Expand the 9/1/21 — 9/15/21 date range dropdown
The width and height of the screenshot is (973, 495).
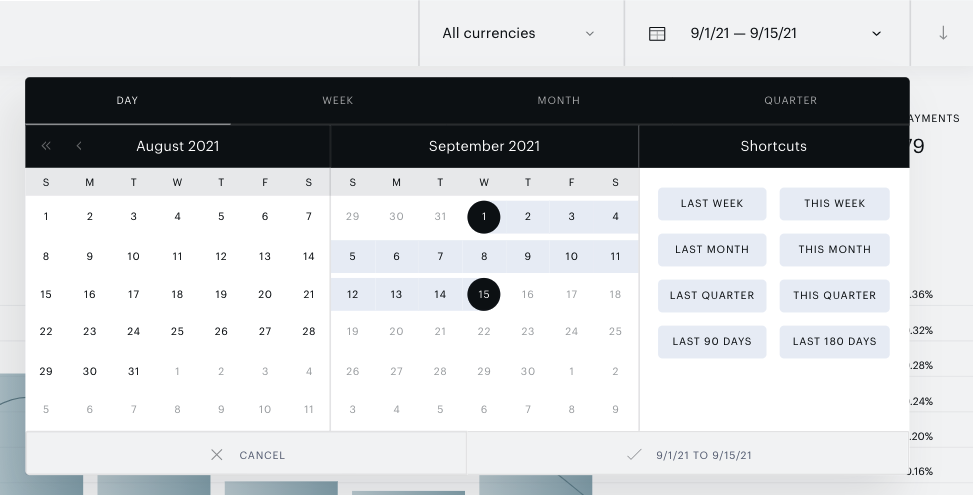pyautogui.click(x=767, y=33)
